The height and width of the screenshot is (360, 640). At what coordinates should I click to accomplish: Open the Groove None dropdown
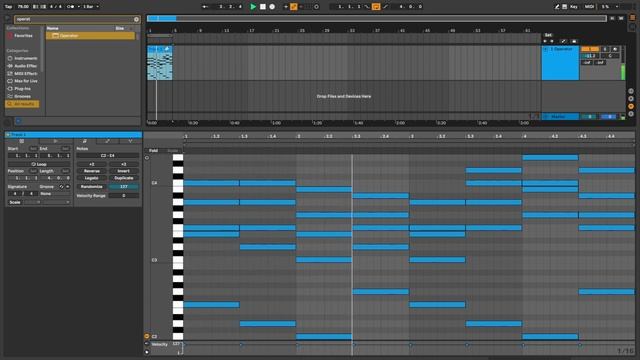[x=54, y=194]
